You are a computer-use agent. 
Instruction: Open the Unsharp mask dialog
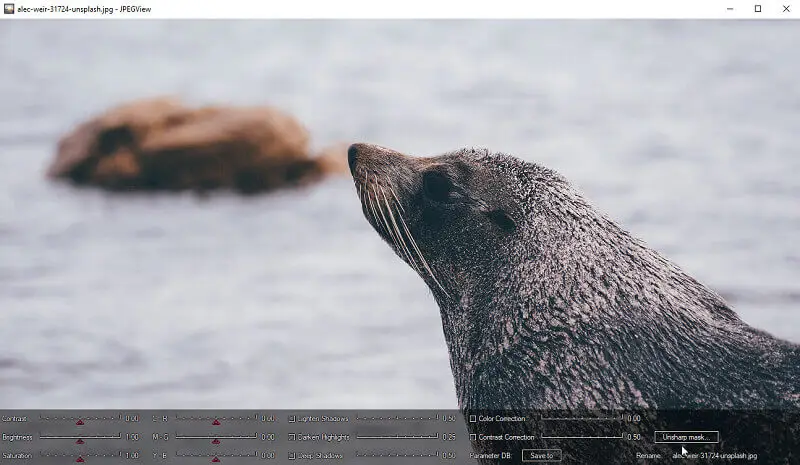(x=685, y=437)
